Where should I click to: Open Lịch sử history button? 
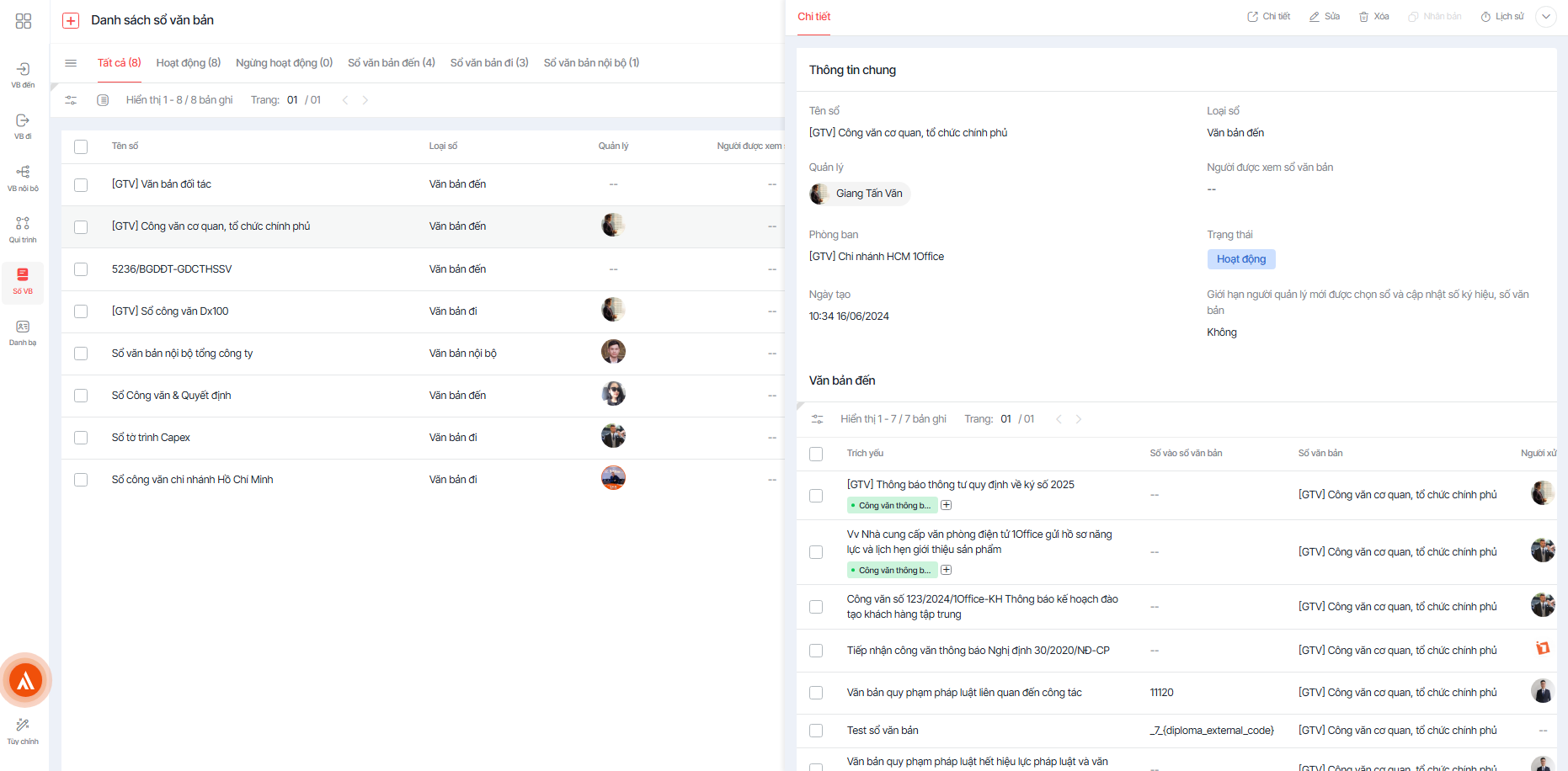[x=1502, y=17]
